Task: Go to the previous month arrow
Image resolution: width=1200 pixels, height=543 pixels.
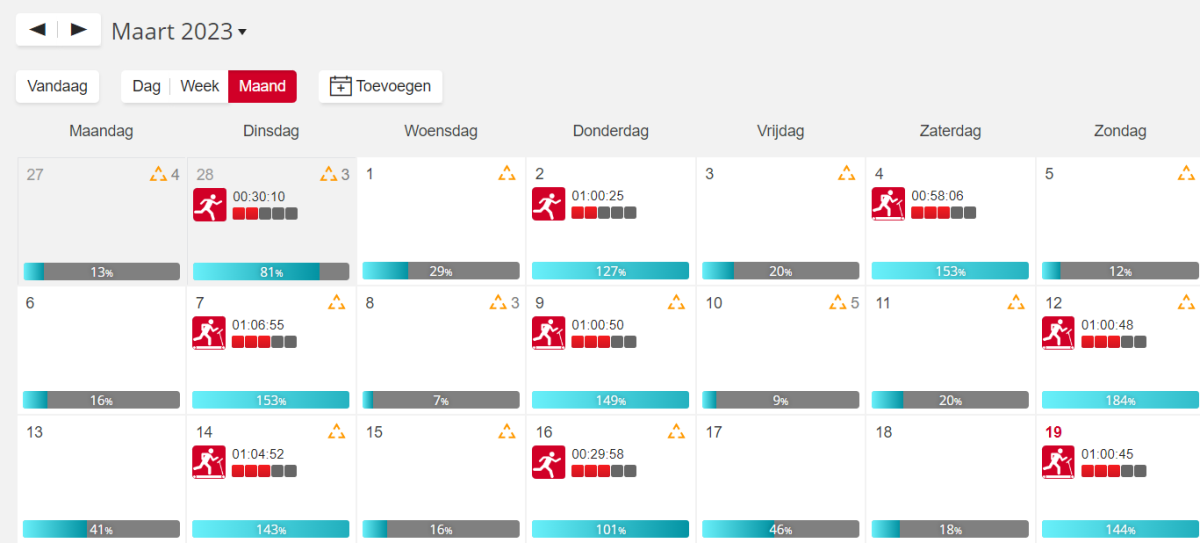Action: [x=38, y=29]
